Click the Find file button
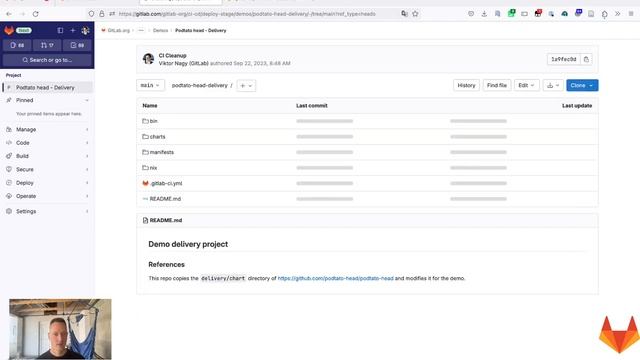This screenshot has width=640, height=360. point(497,85)
